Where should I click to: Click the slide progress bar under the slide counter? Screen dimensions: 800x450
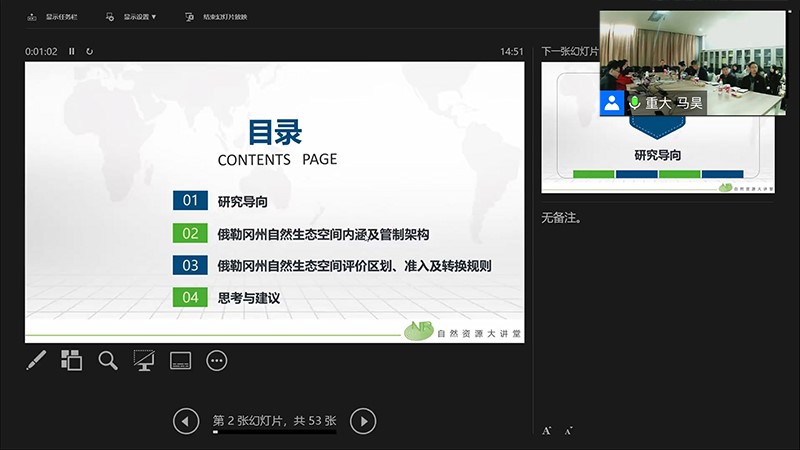coord(274,432)
